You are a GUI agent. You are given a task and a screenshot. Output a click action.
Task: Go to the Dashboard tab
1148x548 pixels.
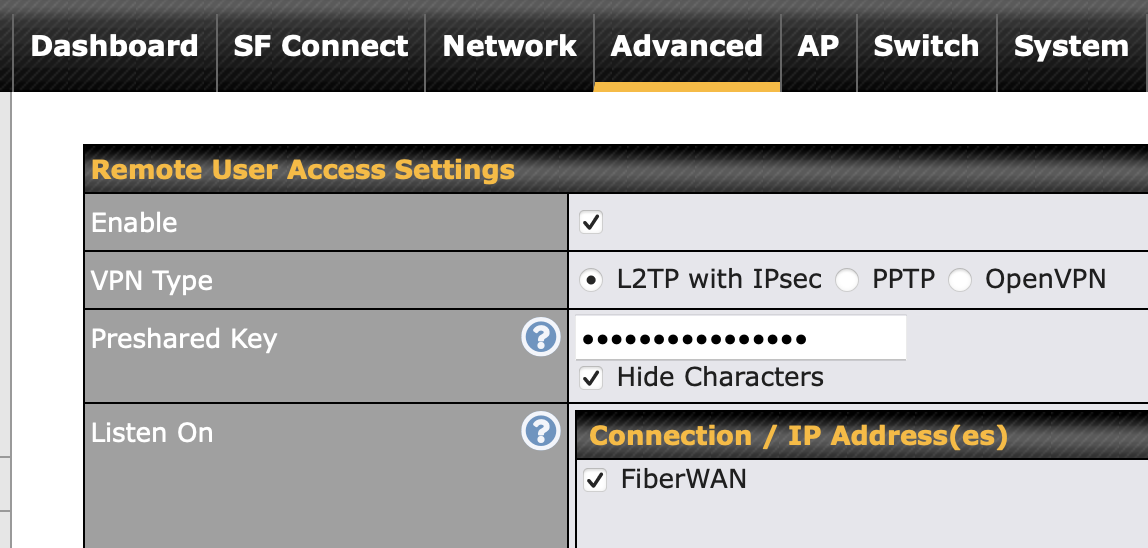(115, 46)
